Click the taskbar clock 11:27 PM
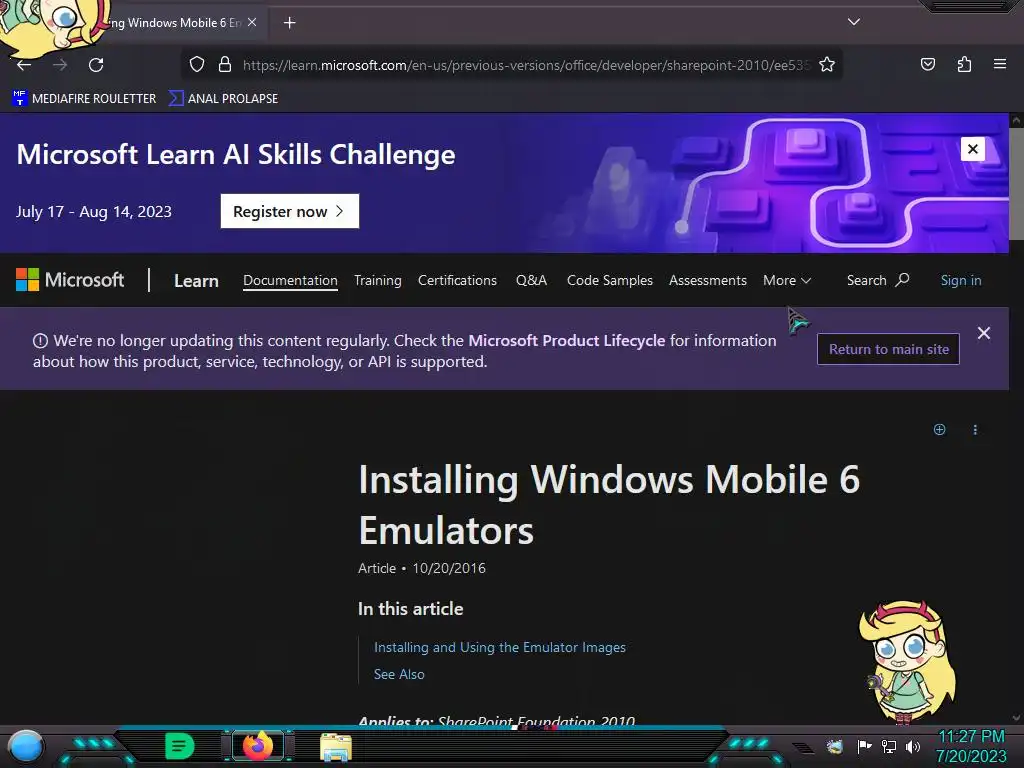The height and width of the screenshot is (768, 1024). point(970,737)
